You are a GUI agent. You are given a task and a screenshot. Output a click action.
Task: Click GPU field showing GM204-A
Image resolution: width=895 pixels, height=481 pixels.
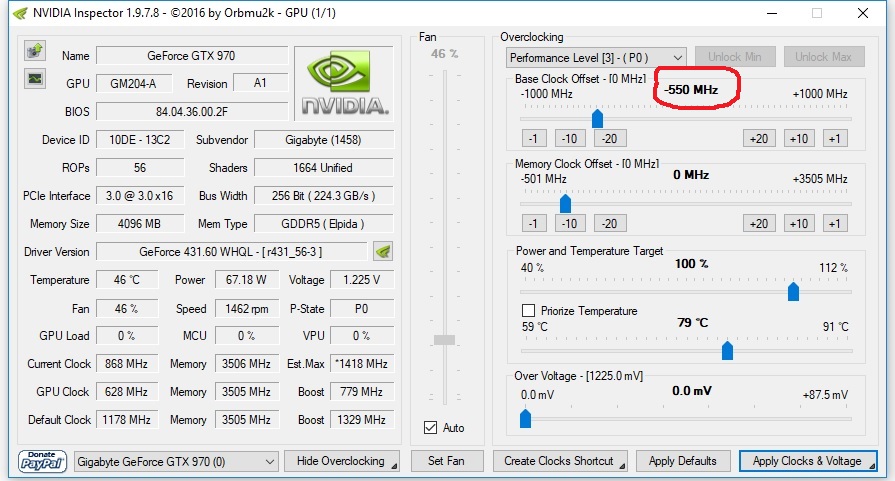coord(134,83)
